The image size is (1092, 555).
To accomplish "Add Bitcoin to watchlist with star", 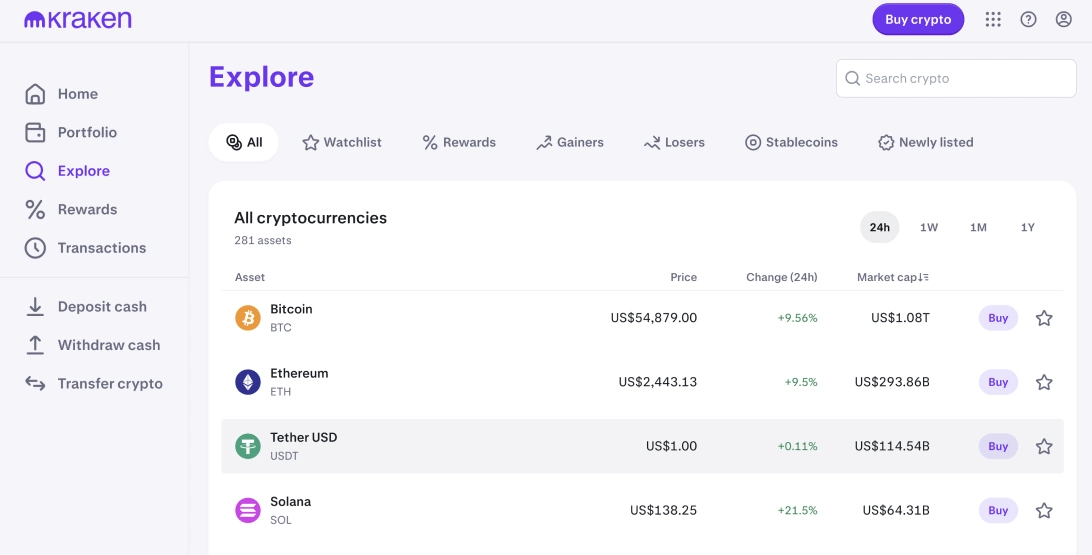I will (1044, 318).
